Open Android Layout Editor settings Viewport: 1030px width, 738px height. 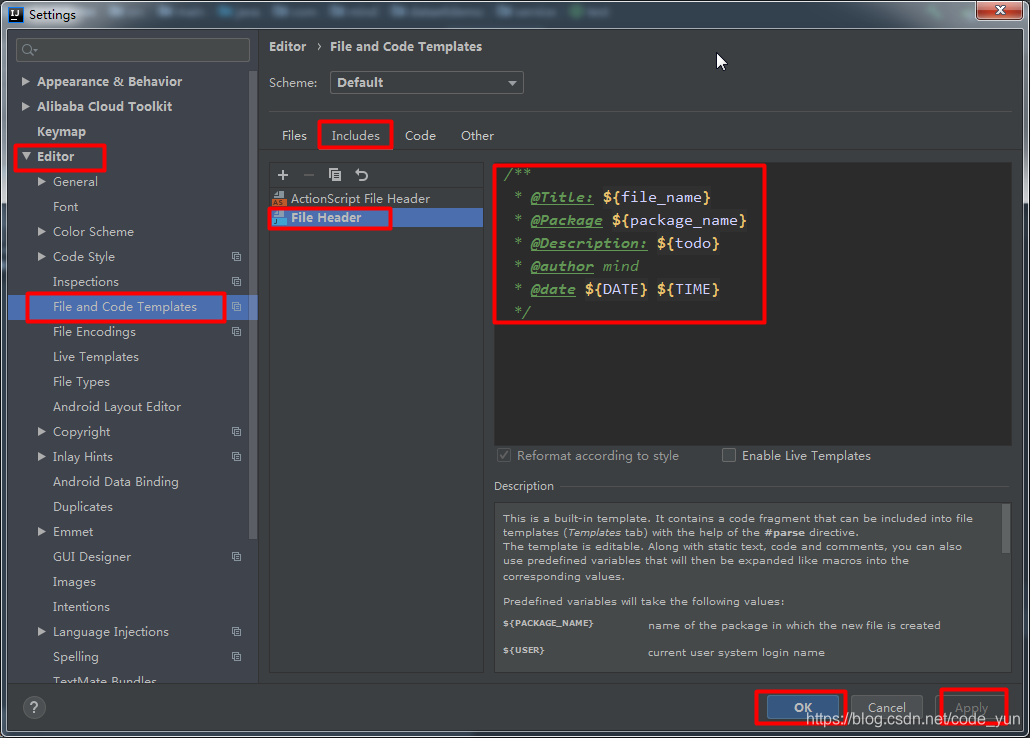coord(116,407)
